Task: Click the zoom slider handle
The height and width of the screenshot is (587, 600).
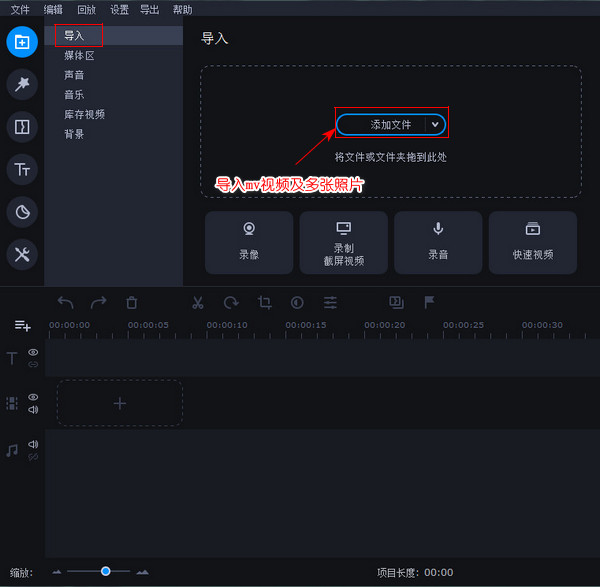Action: coord(106,571)
